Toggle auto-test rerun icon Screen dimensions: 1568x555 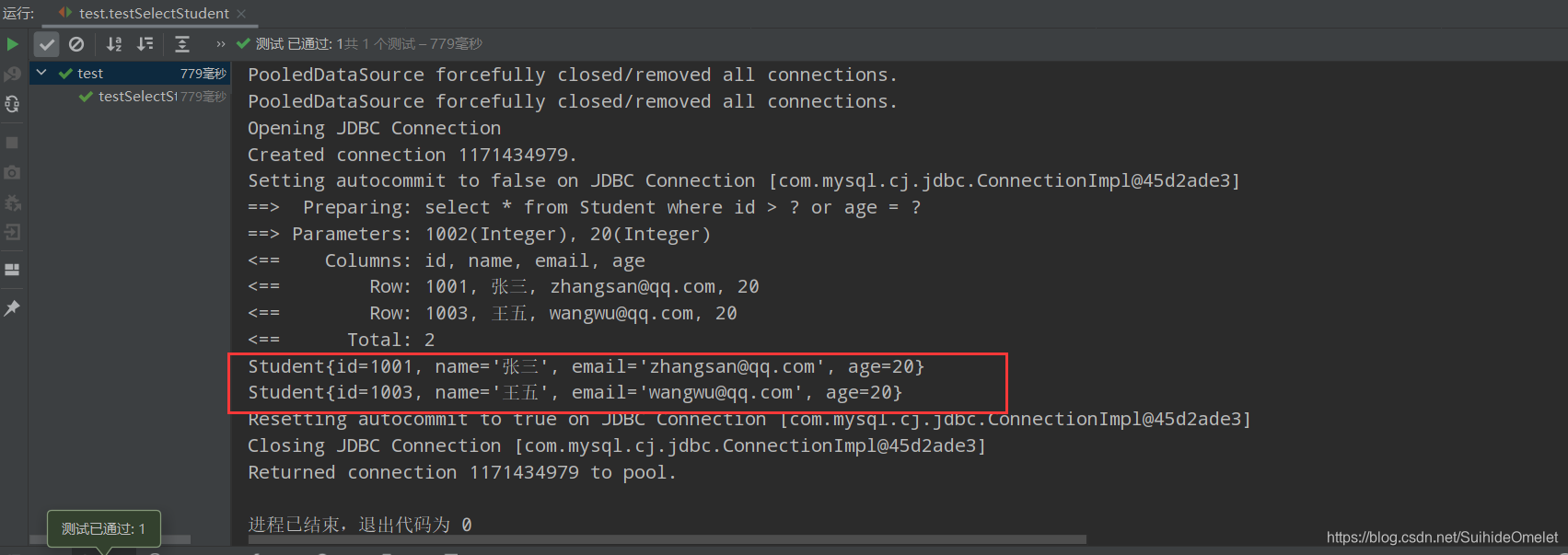(12, 104)
